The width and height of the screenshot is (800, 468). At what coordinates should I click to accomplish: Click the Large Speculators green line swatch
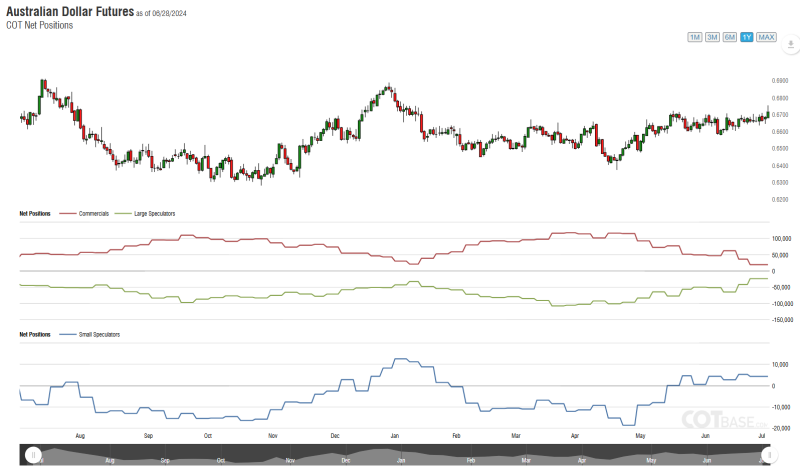[x=124, y=214]
